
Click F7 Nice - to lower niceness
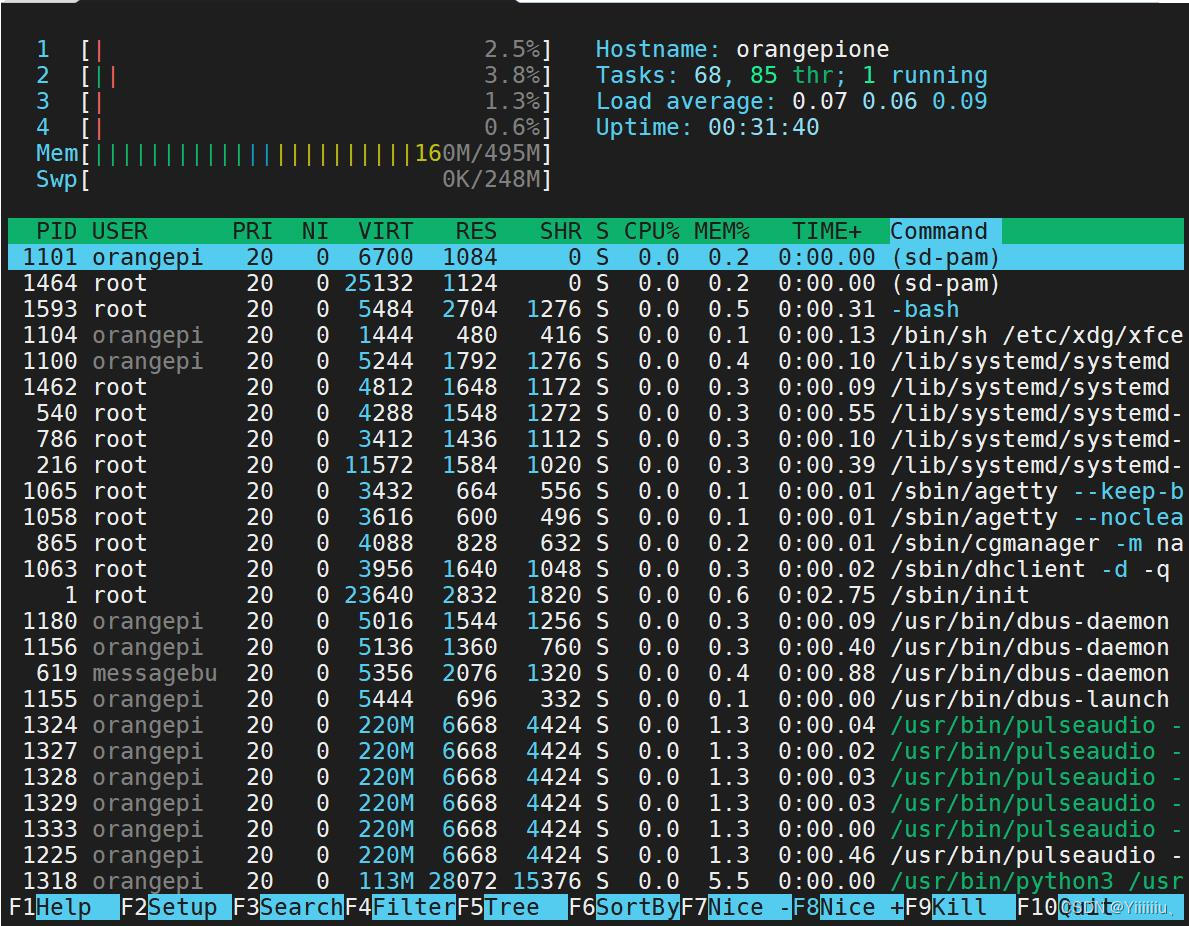736,907
